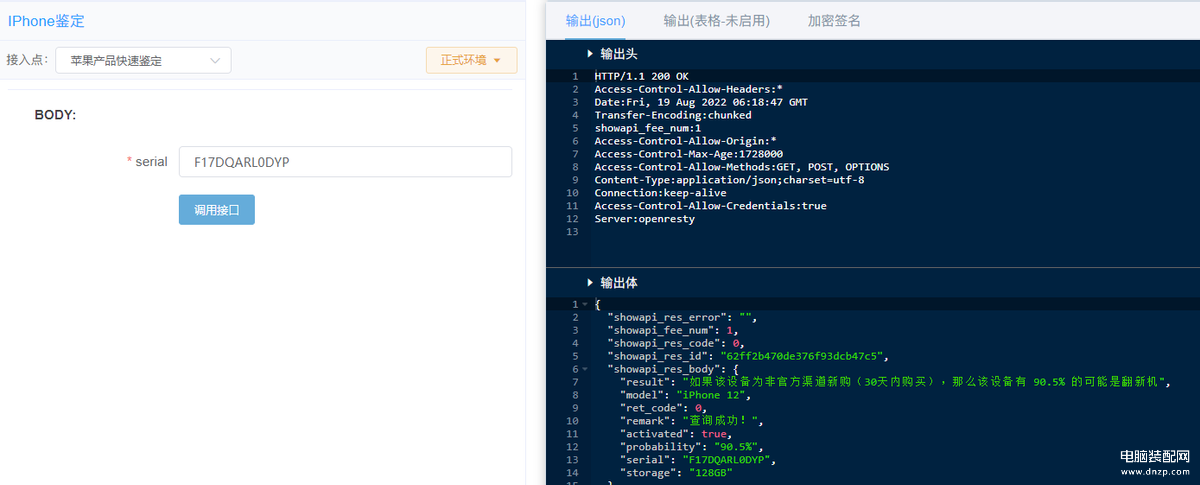Click the "ret_code": 0 line
The image size is (1200, 485).
pyautogui.click(x=663, y=408)
